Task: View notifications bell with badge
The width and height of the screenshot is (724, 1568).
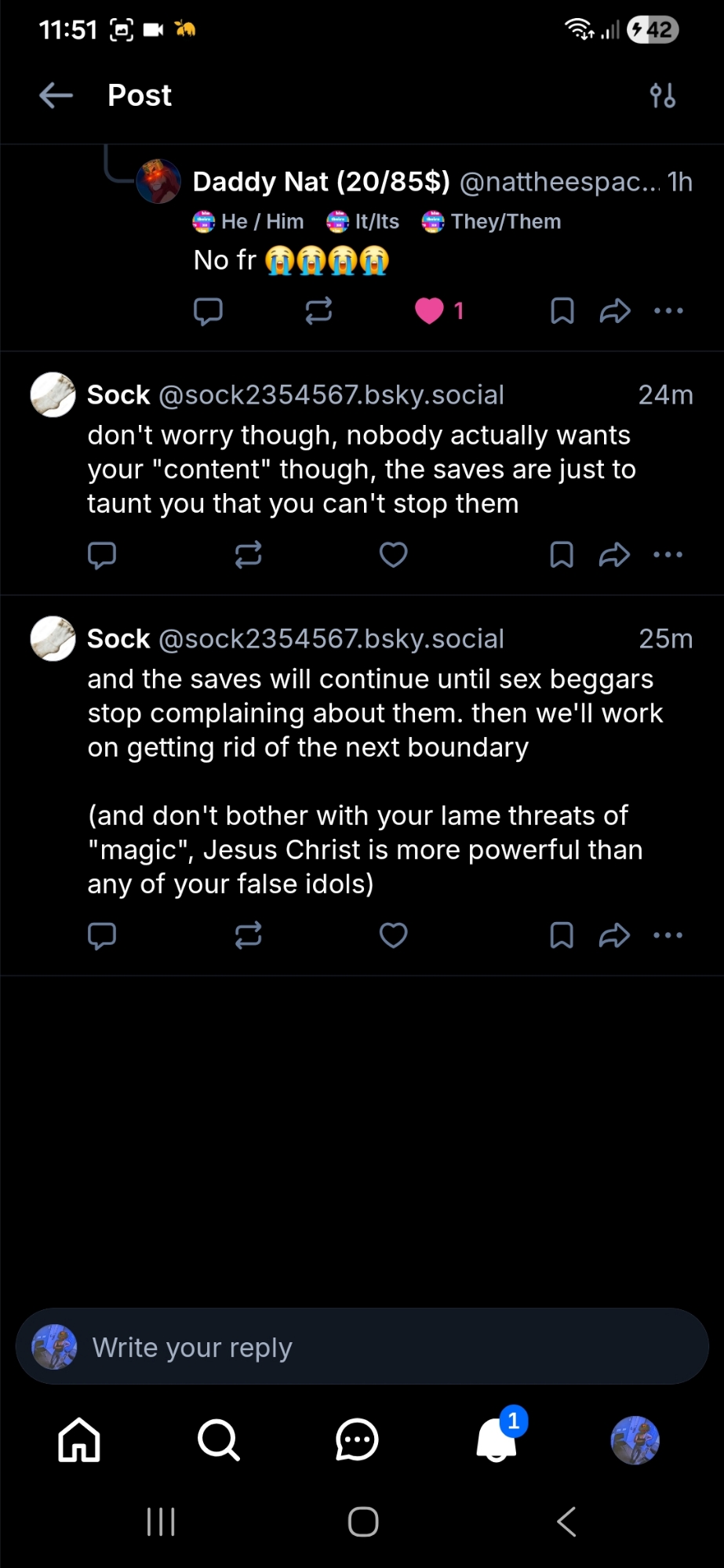Action: (x=497, y=1440)
